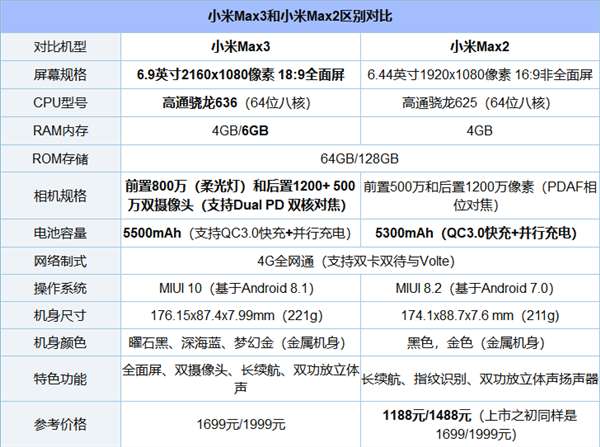Click the 64GB/128GB cell
This screenshot has width=600, height=447.
pyautogui.click(x=360, y=158)
